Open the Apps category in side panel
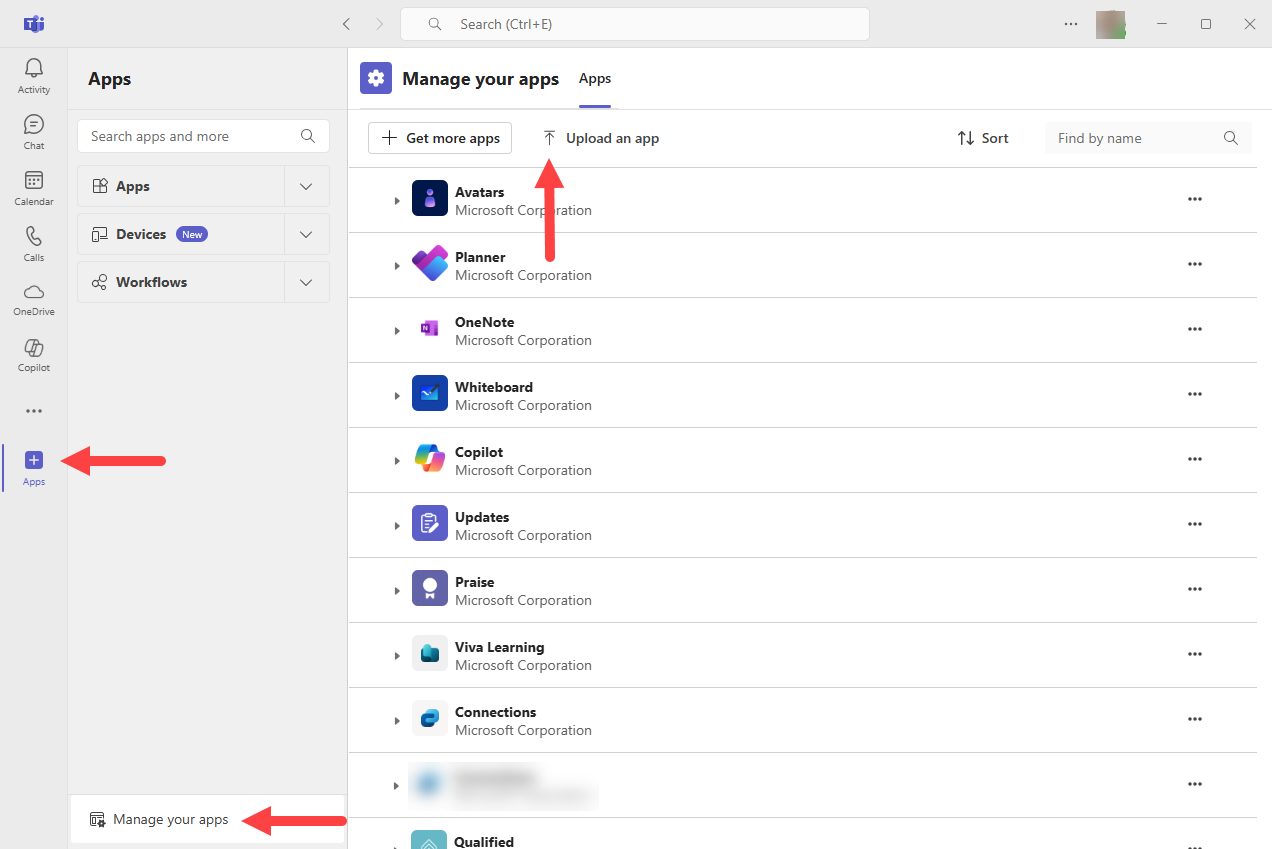Screen dimensions: 1272x849 [181, 186]
